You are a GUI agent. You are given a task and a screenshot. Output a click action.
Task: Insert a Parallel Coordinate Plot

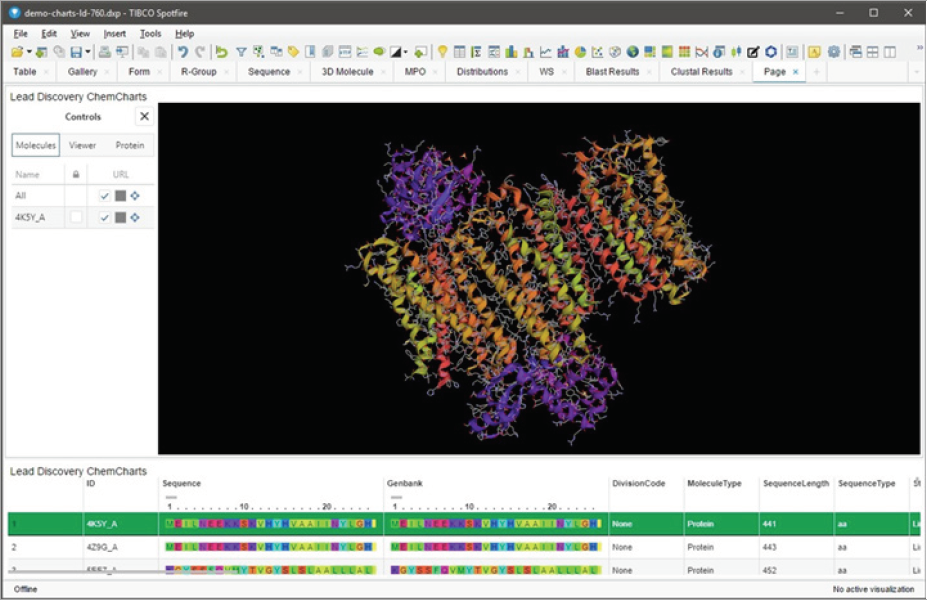(x=701, y=52)
